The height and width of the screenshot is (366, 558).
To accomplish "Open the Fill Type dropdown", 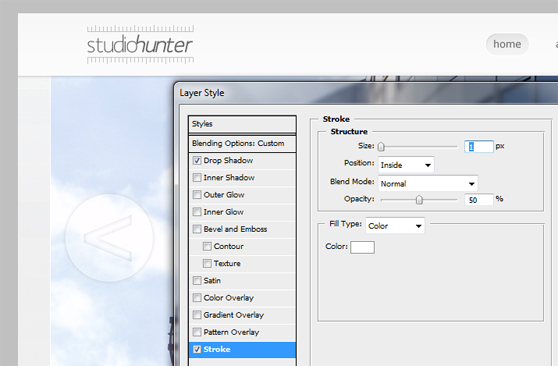I will point(395,226).
